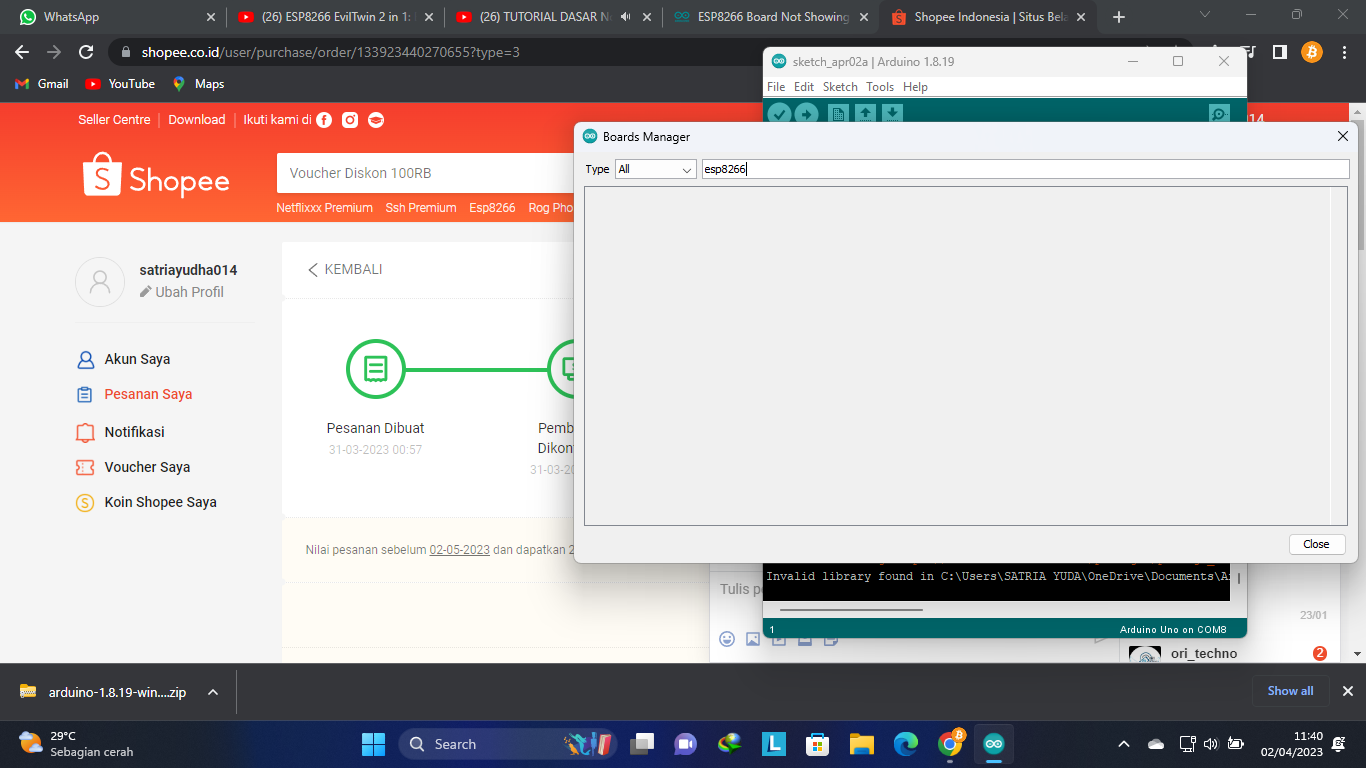The image size is (1366, 768).
Task: Open the Arduino Sketch menu
Action: coord(840,87)
